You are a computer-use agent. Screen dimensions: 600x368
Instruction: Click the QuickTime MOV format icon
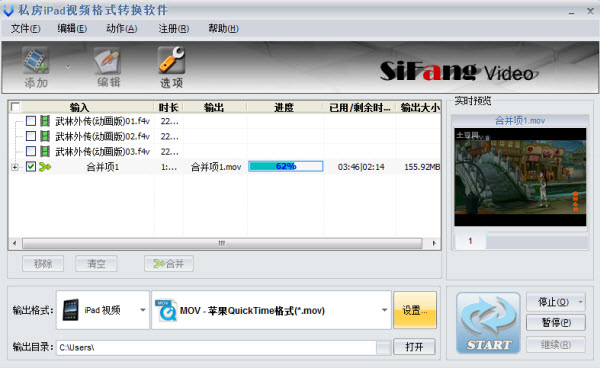166,310
